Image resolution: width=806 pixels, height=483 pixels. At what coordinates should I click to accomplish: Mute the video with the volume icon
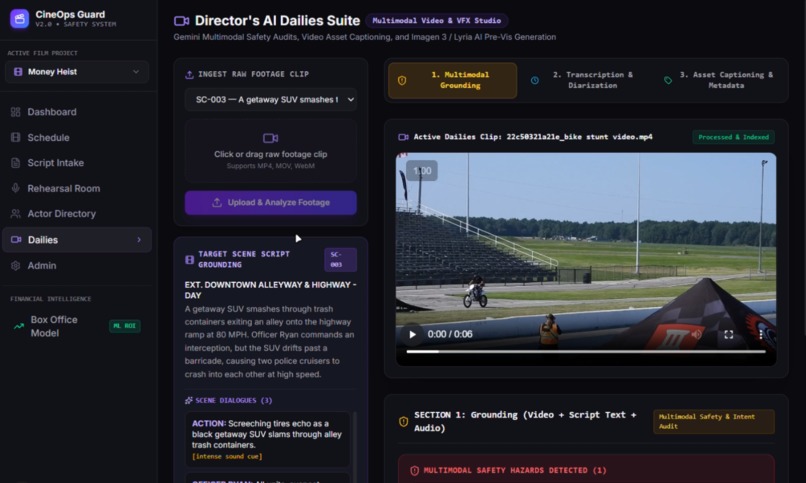(x=697, y=334)
